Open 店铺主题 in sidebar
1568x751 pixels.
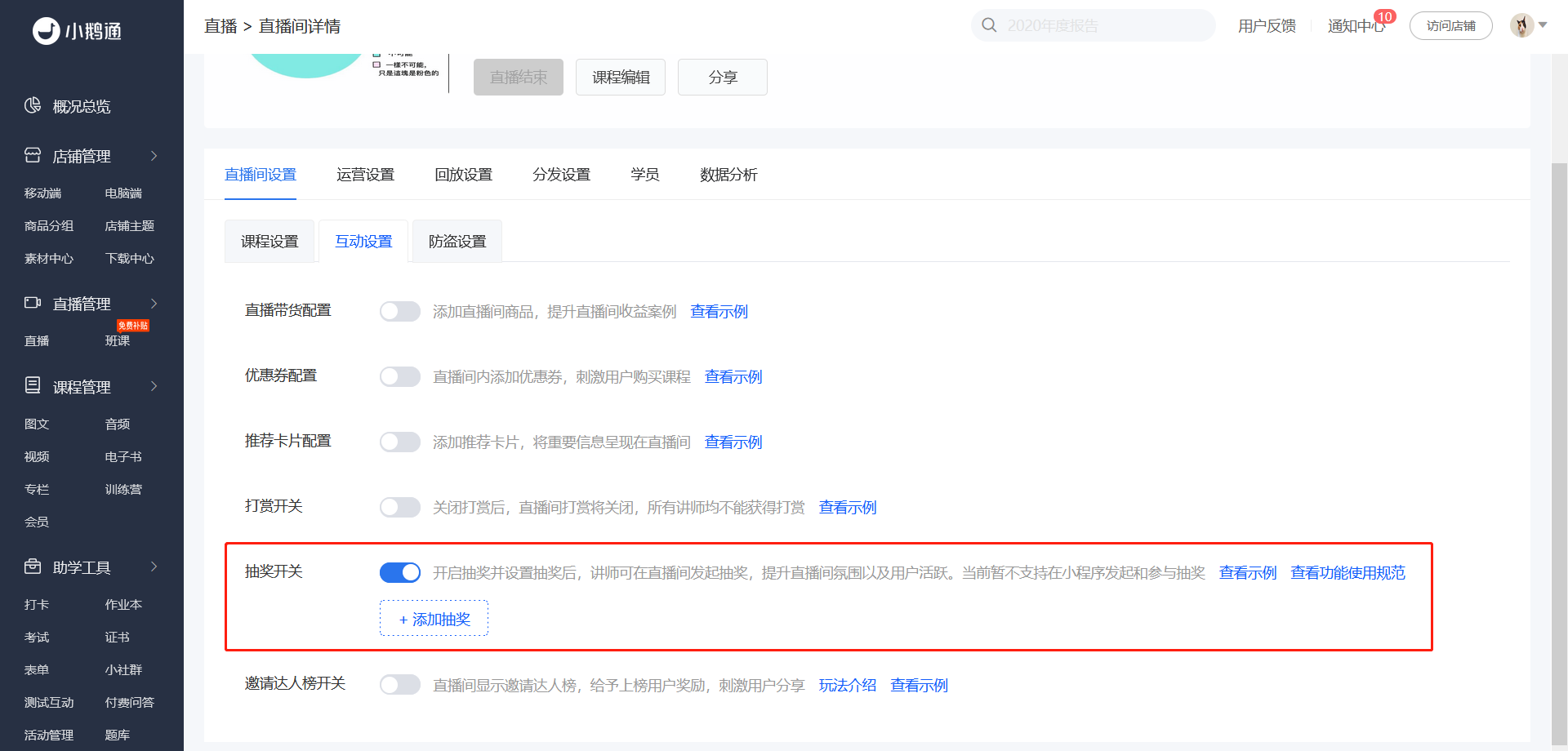(x=130, y=226)
